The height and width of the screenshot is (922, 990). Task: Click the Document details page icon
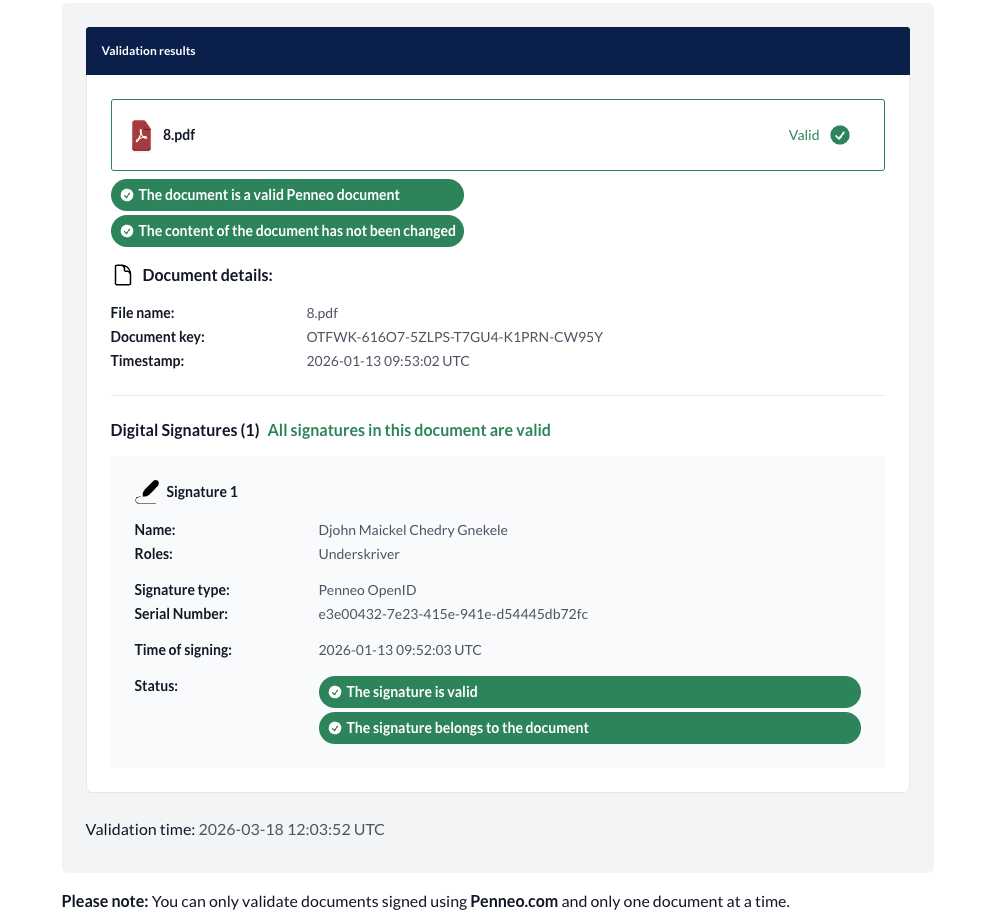[122, 275]
